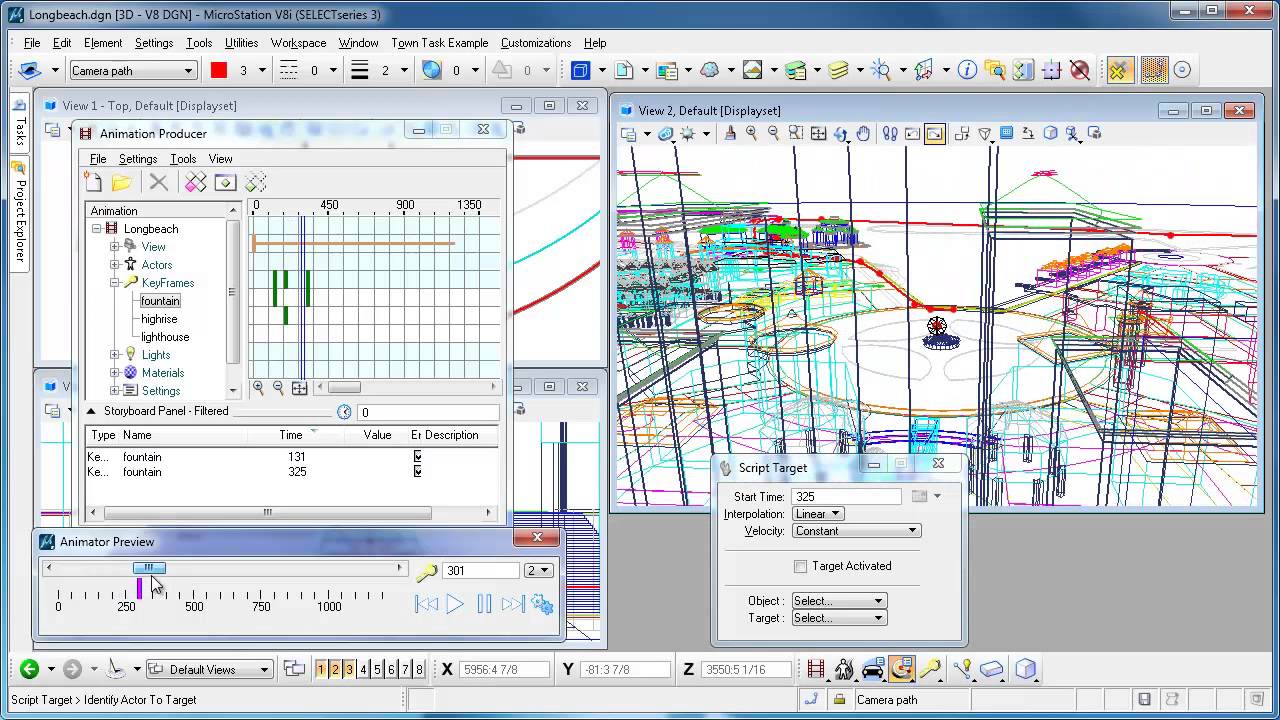Click the Start Time field showing 325

846,496
